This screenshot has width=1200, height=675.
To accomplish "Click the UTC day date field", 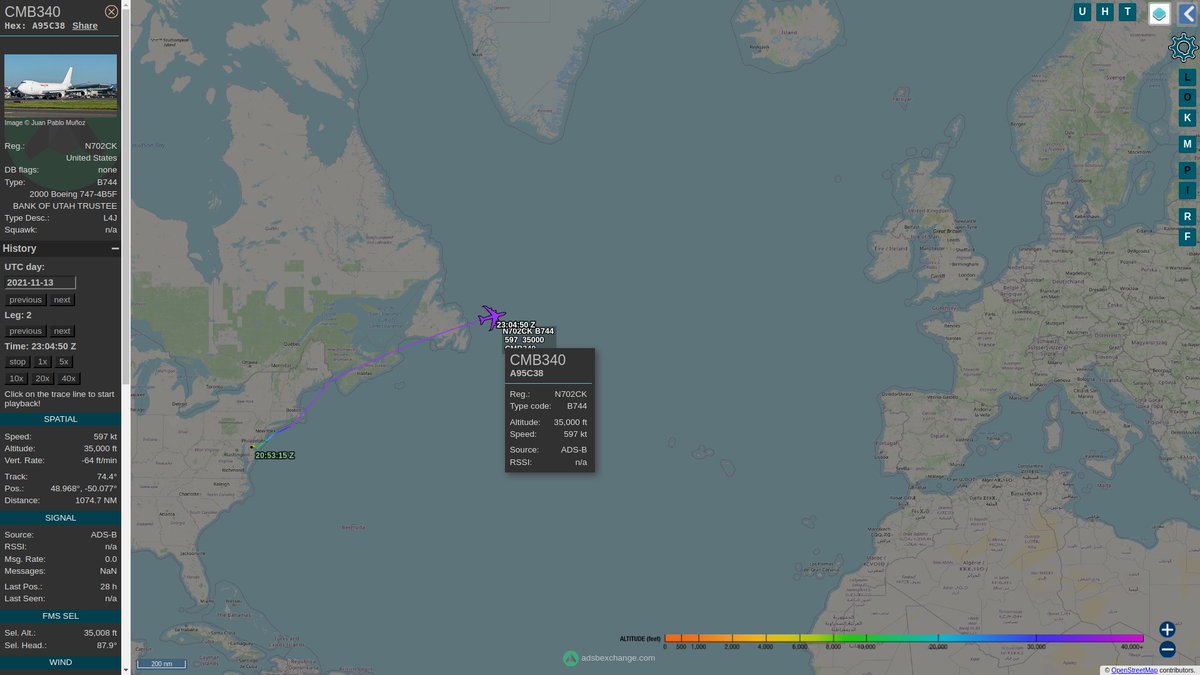I will click(41, 283).
